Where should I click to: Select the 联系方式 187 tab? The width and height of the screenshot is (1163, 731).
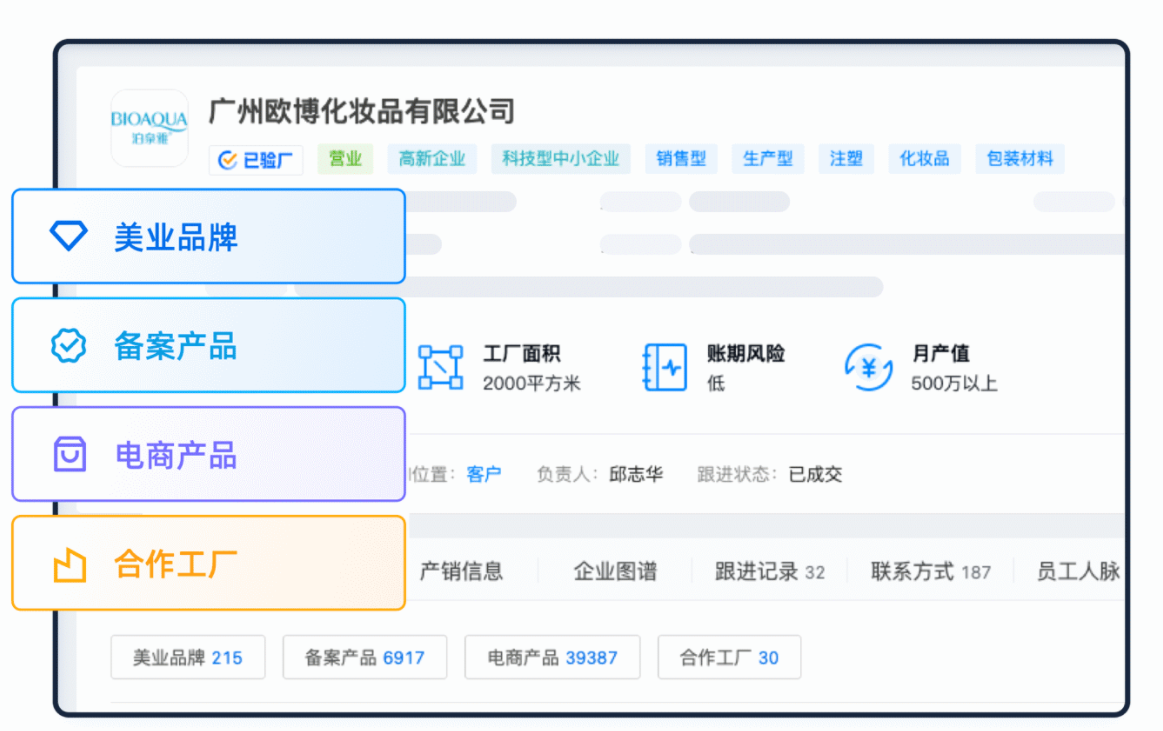(930, 571)
